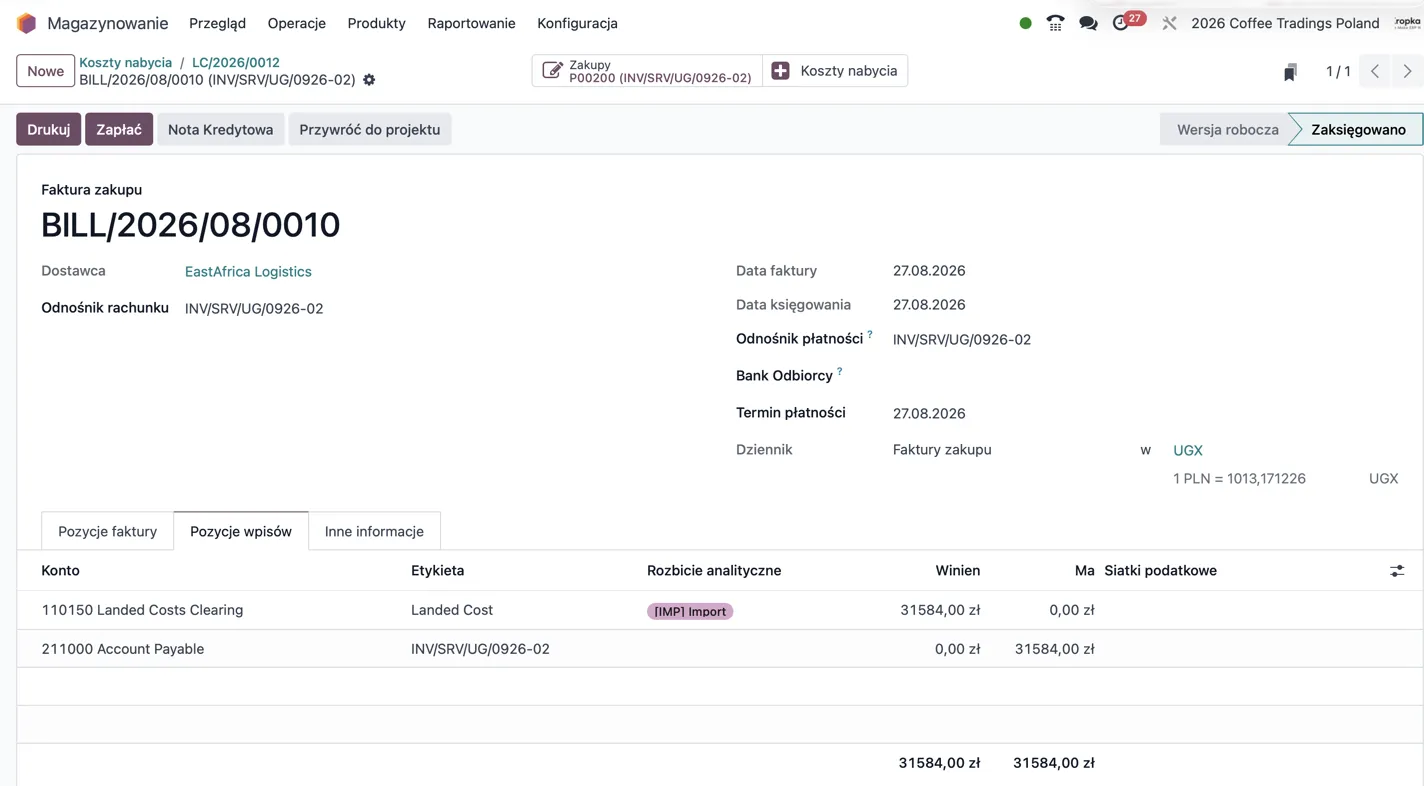
Task: Click the 110150 Landed Costs Clearing account row
Action: pyautogui.click(x=720, y=610)
